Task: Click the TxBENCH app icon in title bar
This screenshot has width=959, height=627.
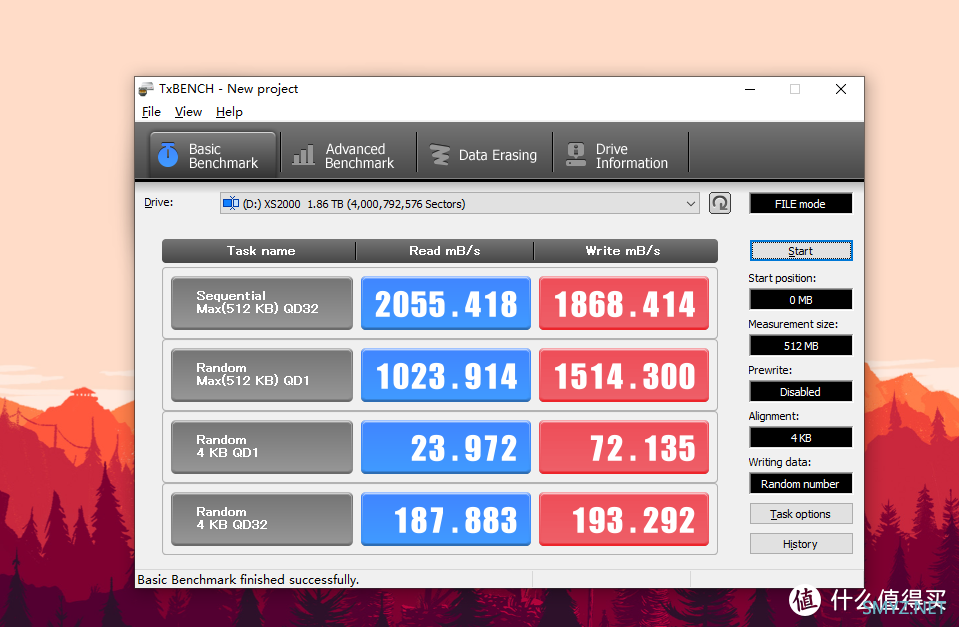Action: 146,89
